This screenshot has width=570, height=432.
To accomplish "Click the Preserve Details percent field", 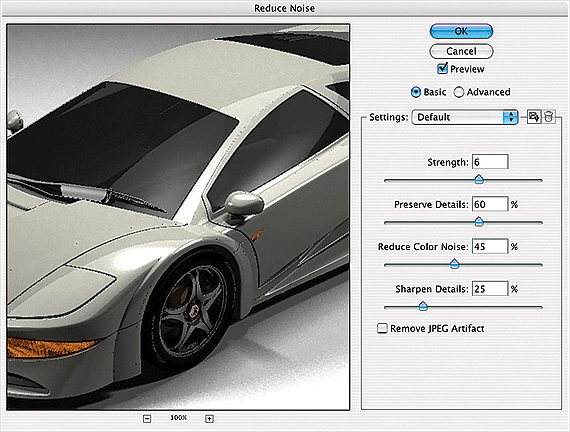I will [490, 204].
